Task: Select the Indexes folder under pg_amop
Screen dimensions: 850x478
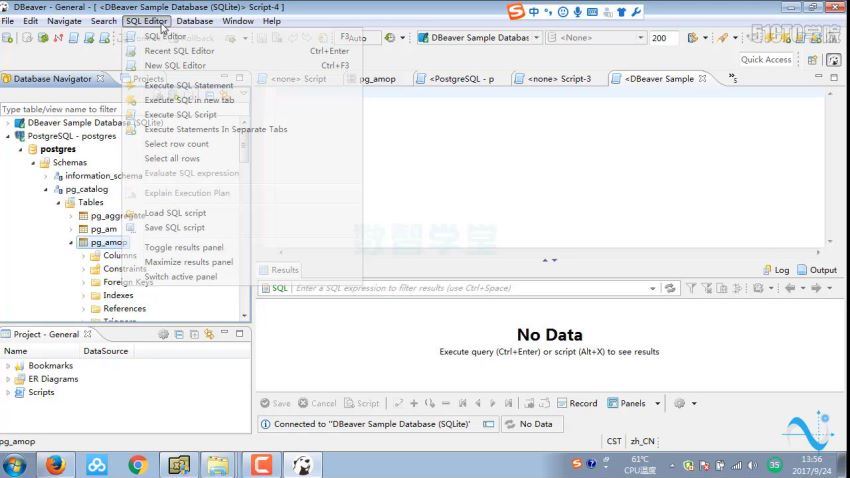Action: (x=118, y=295)
